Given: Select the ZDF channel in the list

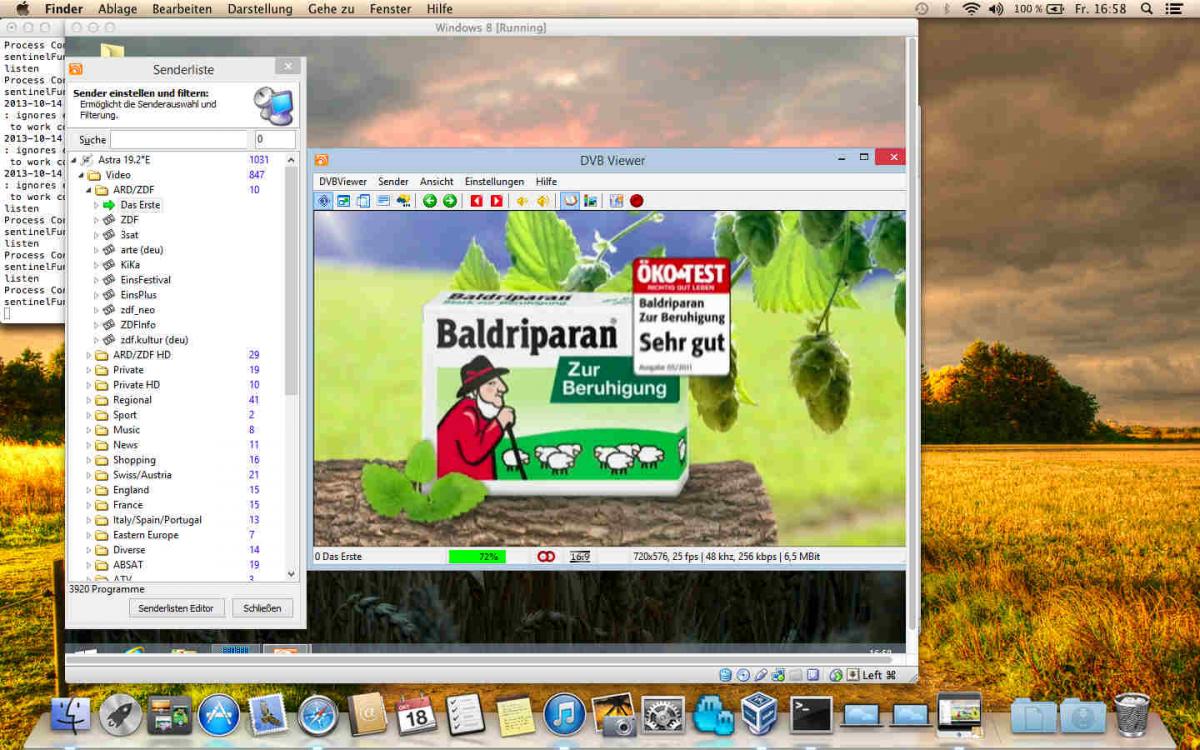Looking at the screenshot, I should pyautogui.click(x=130, y=220).
